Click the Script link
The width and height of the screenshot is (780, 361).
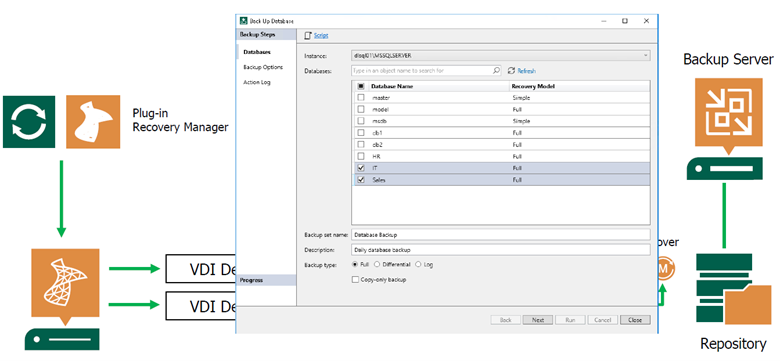pyautogui.click(x=321, y=35)
